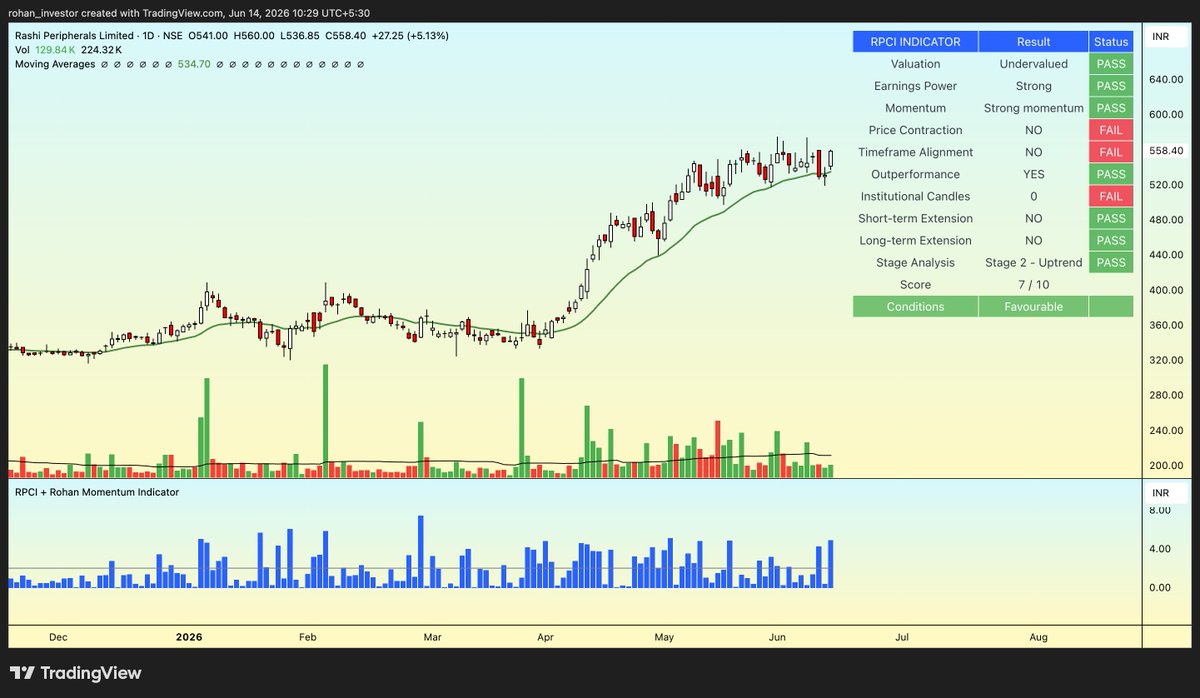Screen dimensions: 1200x698
Task: Click the Vol 129.84K volume legend
Action: point(45,50)
